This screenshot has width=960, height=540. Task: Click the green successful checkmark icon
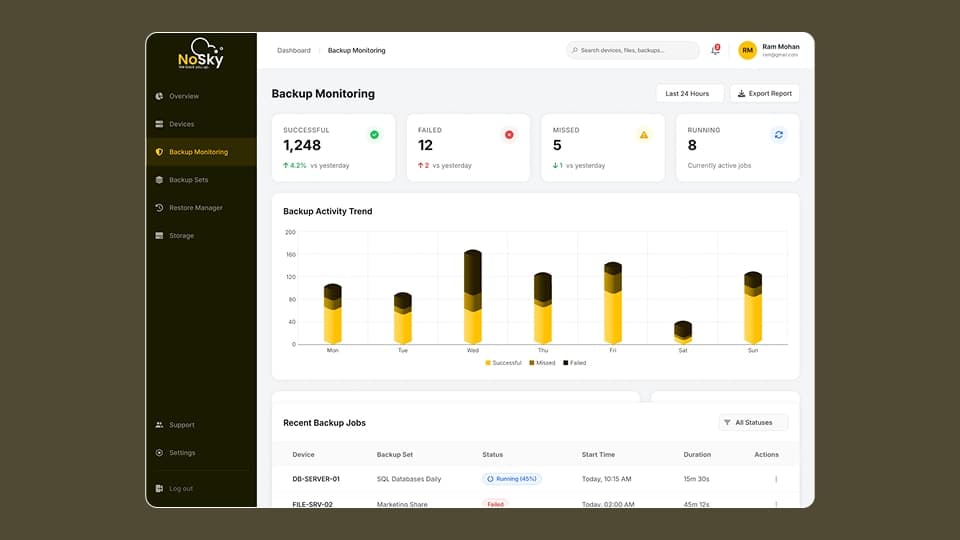[x=374, y=134]
